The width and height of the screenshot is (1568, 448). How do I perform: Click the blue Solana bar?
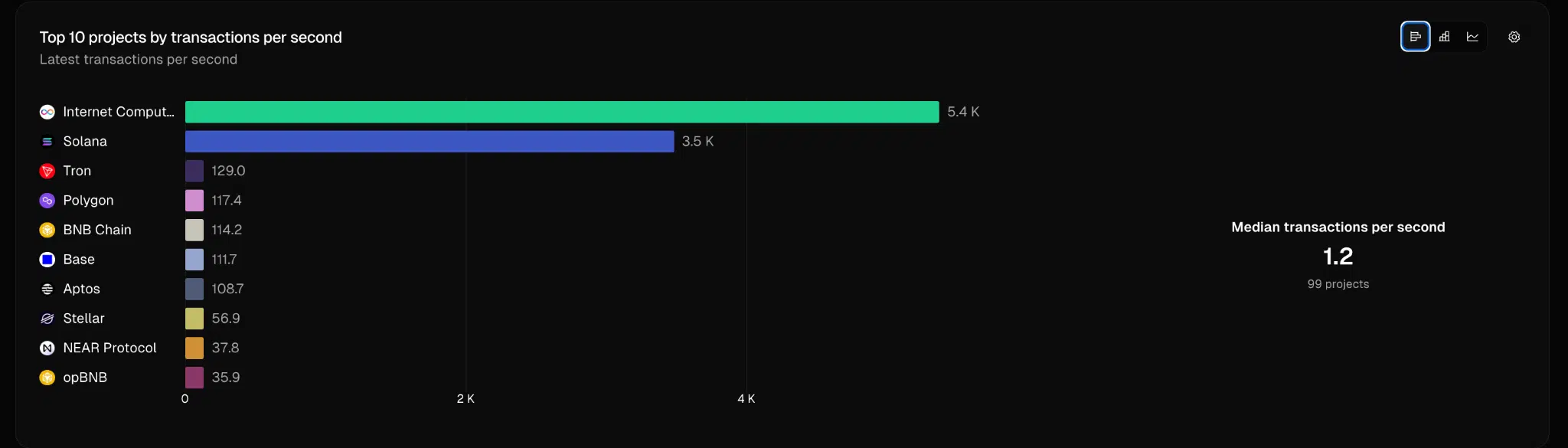click(x=429, y=142)
